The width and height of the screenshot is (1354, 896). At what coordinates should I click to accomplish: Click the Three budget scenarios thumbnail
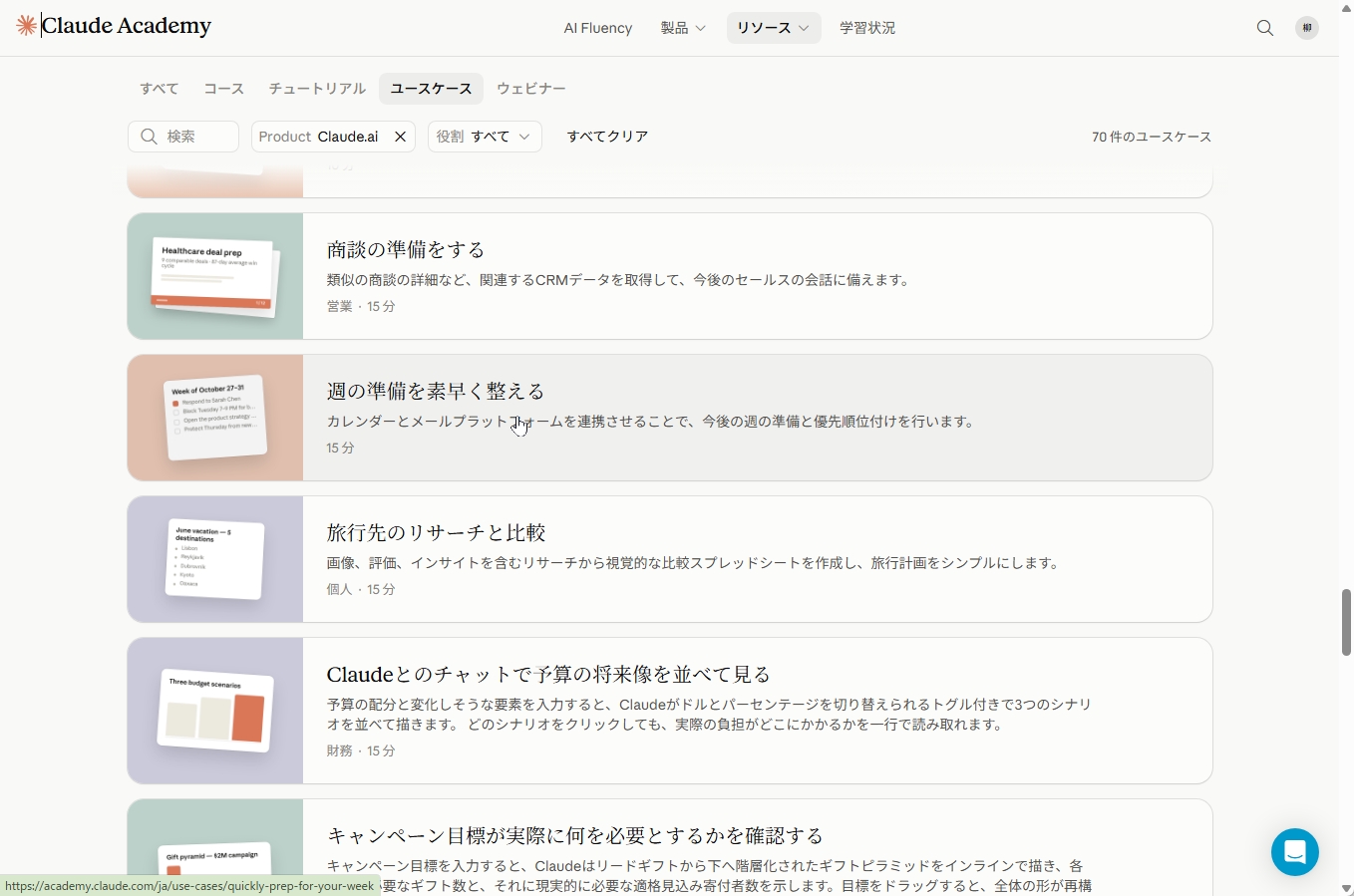pyautogui.click(x=215, y=711)
